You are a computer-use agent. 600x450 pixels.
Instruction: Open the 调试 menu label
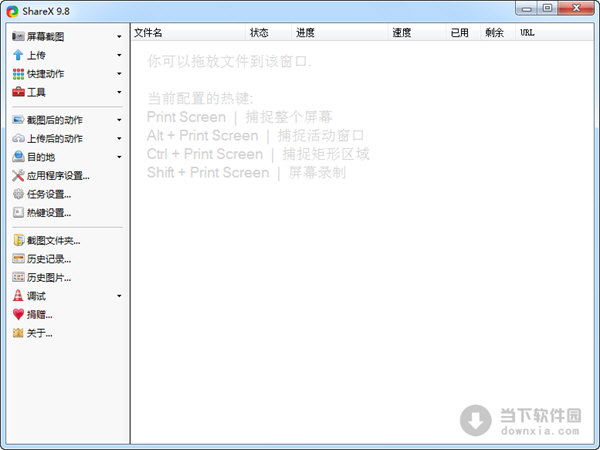(x=36, y=296)
